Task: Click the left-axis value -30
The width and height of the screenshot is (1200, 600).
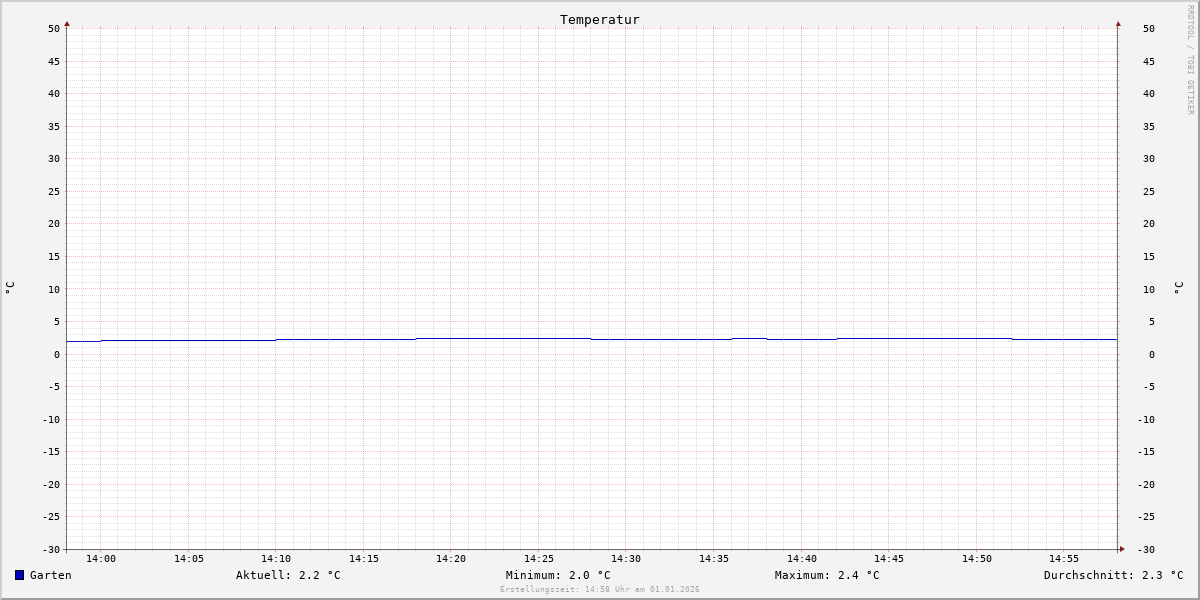Action: tap(51, 550)
